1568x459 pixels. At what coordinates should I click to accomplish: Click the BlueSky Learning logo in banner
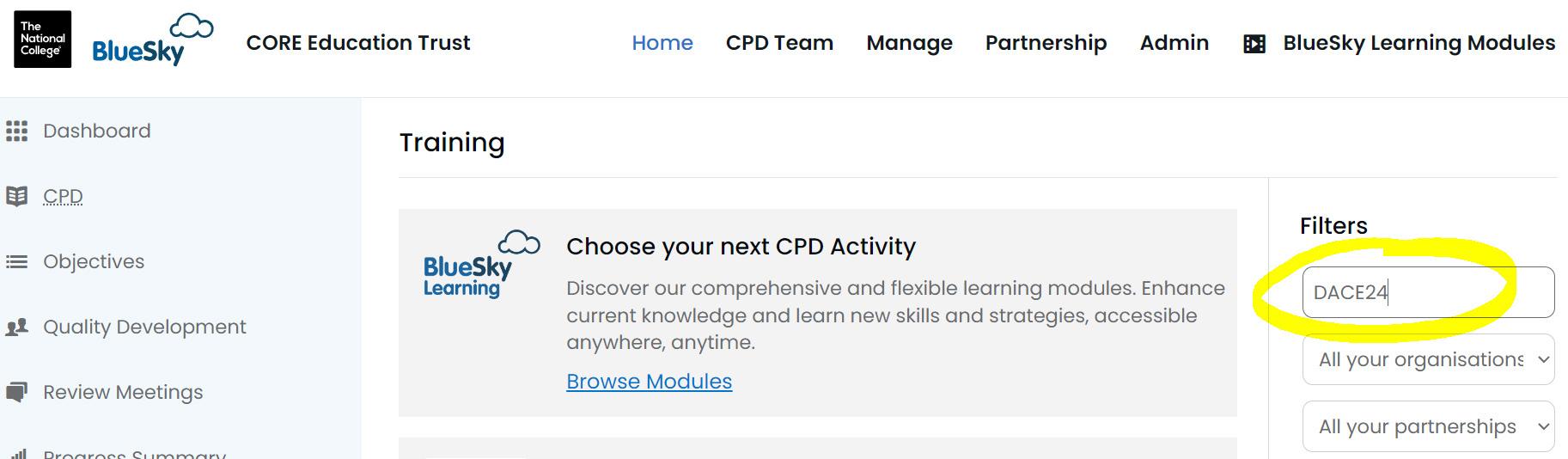[x=481, y=265]
